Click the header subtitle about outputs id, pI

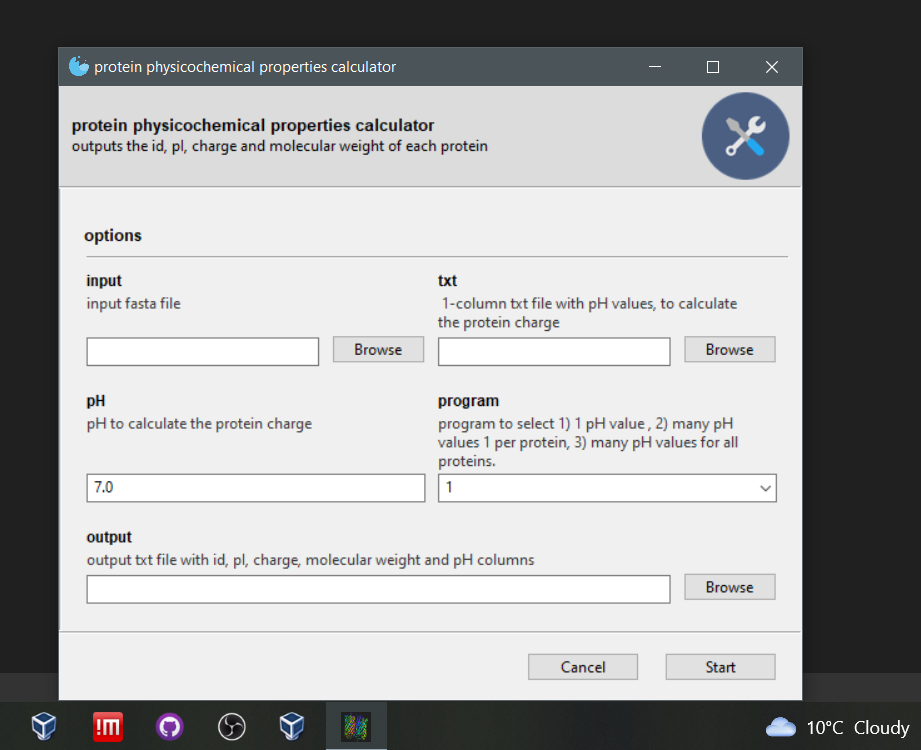tap(280, 146)
